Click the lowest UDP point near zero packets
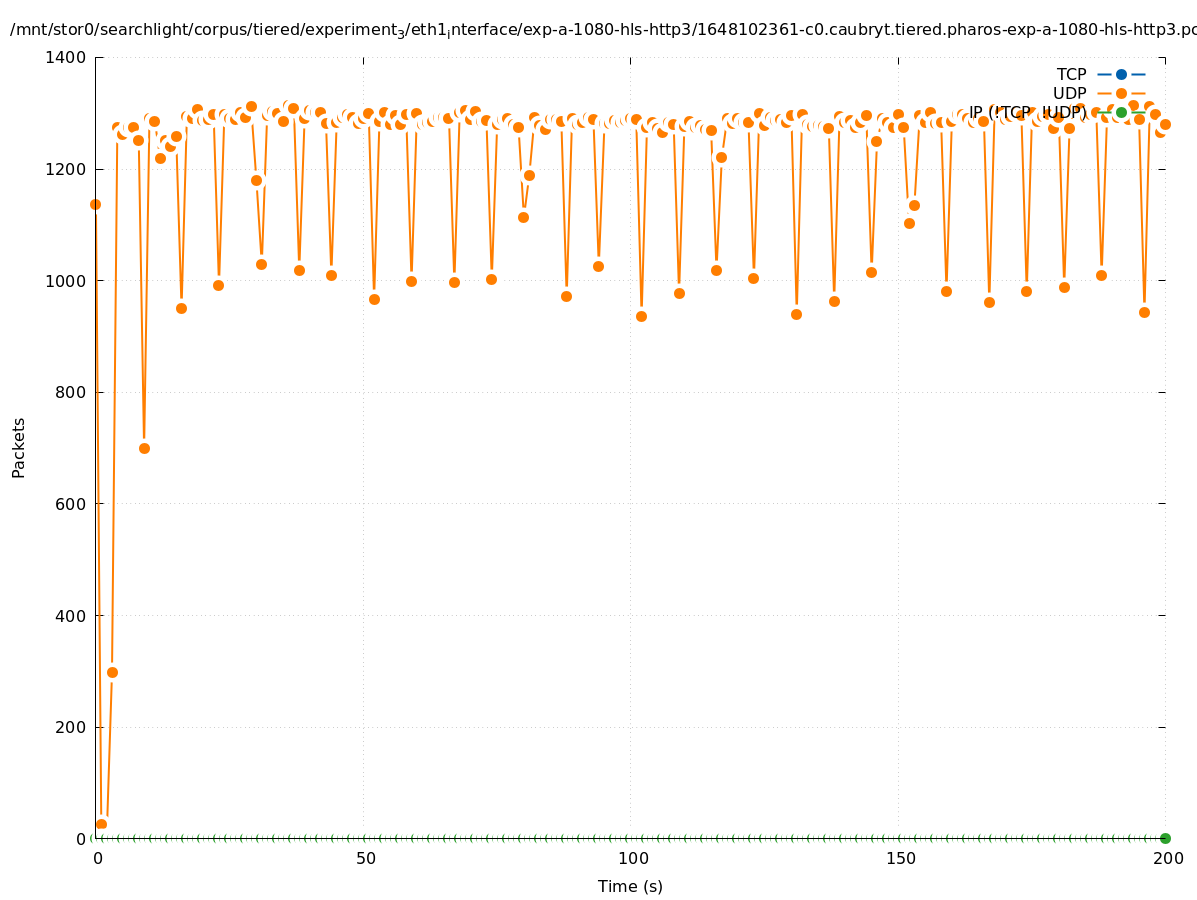Image resolution: width=1197 pixels, height=900 pixels. (101, 824)
